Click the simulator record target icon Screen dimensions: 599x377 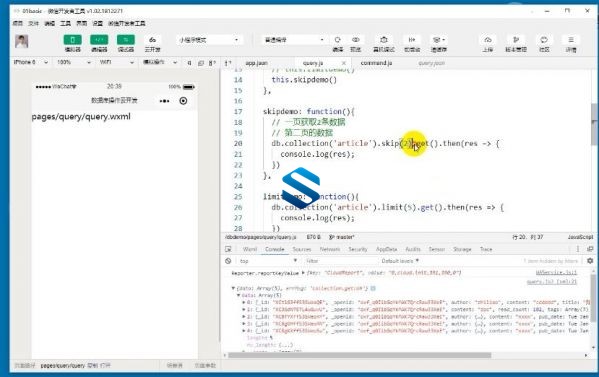(183, 101)
